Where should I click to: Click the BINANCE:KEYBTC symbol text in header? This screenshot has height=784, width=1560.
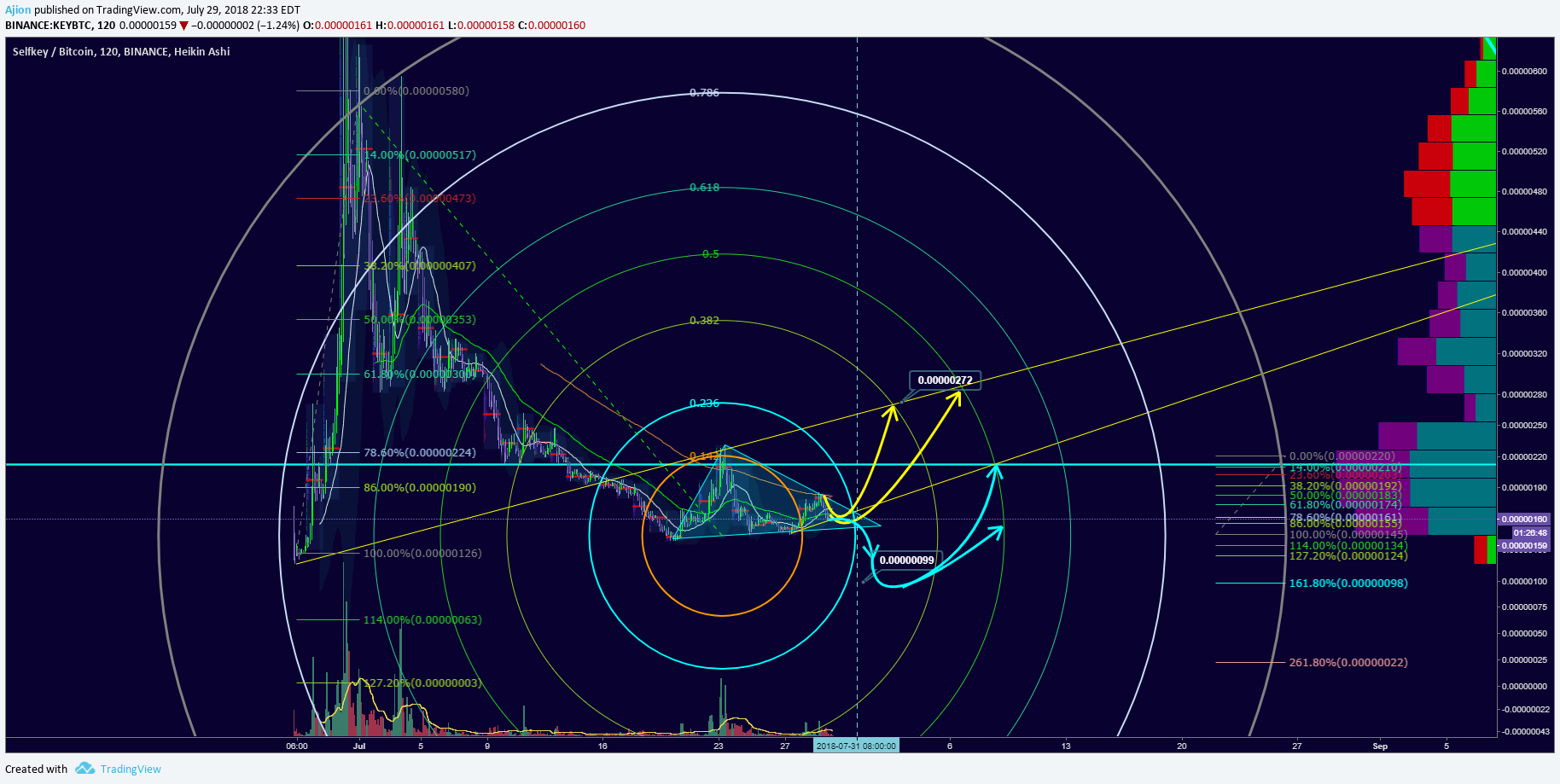coord(49,26)
